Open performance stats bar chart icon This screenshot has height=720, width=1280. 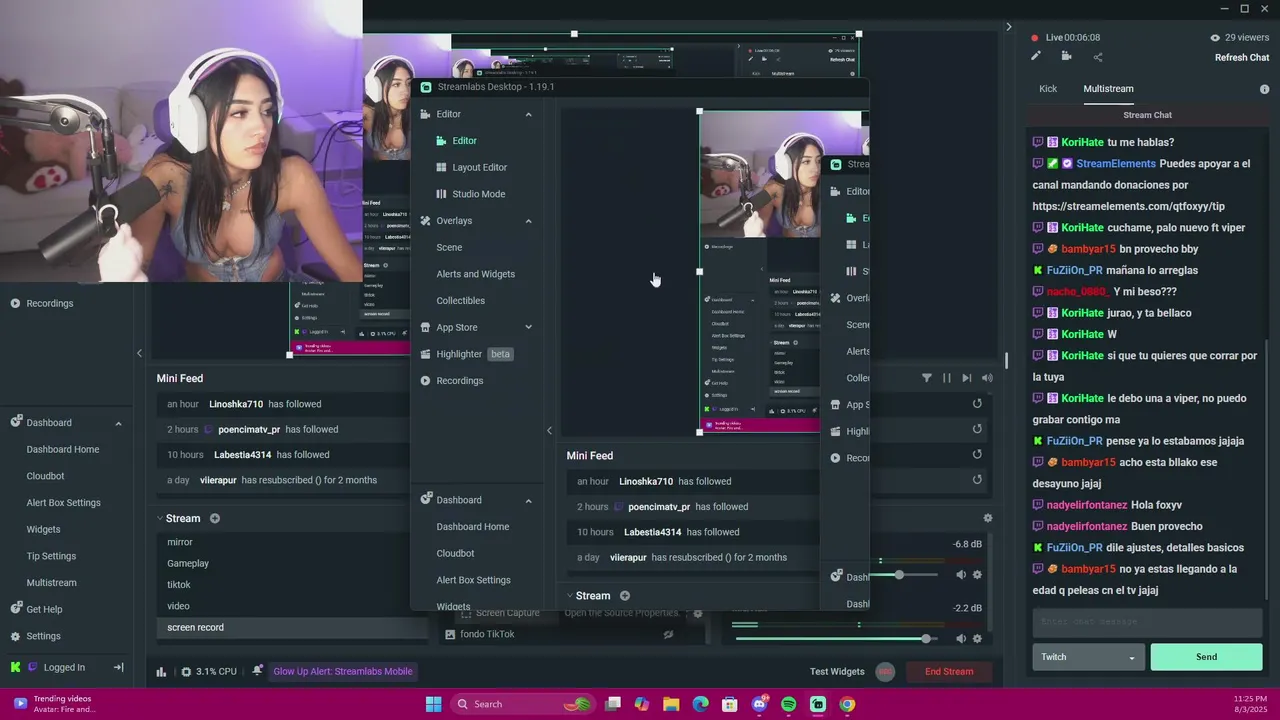pos(161,671)
